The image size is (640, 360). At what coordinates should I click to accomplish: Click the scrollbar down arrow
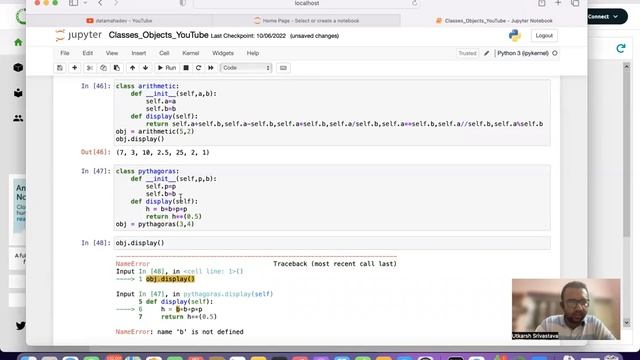coord(627,322)
